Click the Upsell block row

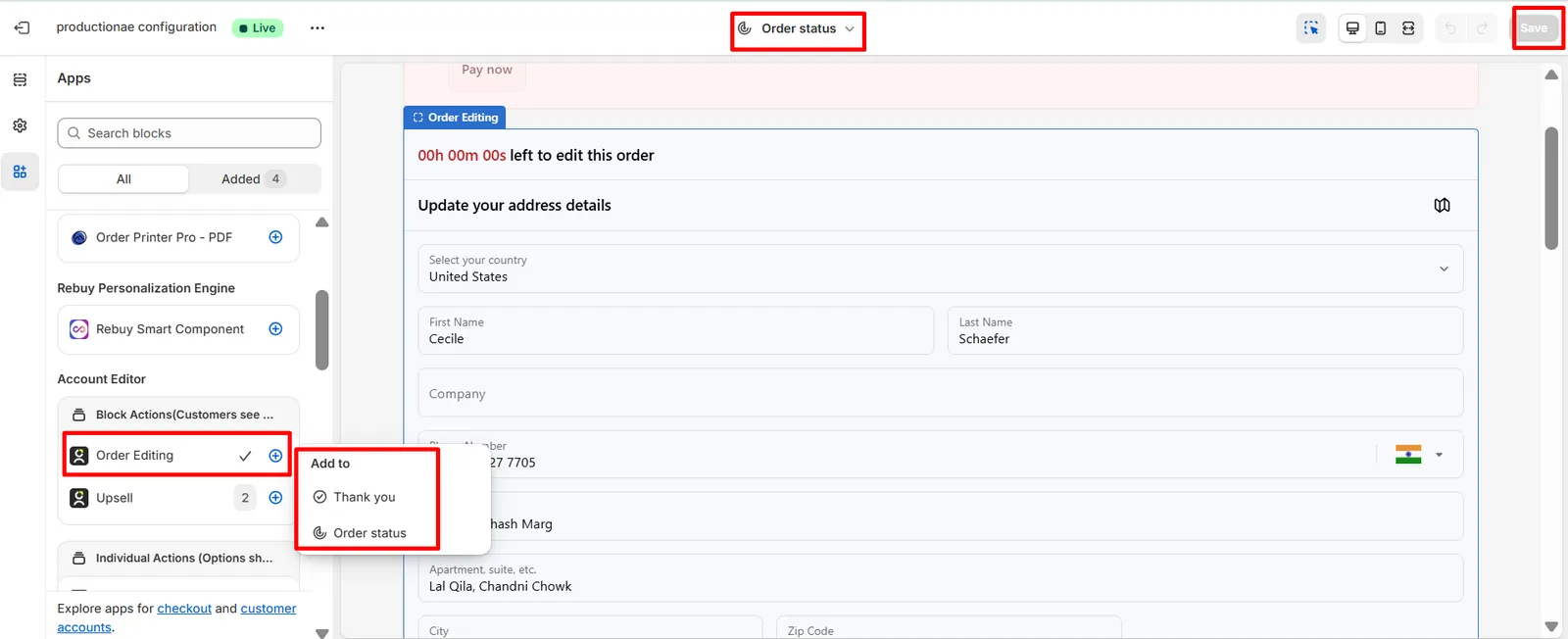pos(178,498)
